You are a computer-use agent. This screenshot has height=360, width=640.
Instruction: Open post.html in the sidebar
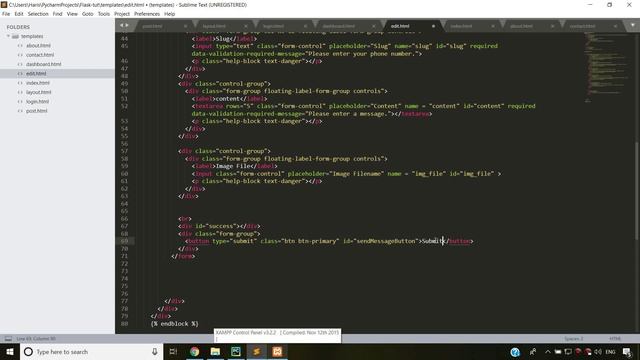pos(37,111)
